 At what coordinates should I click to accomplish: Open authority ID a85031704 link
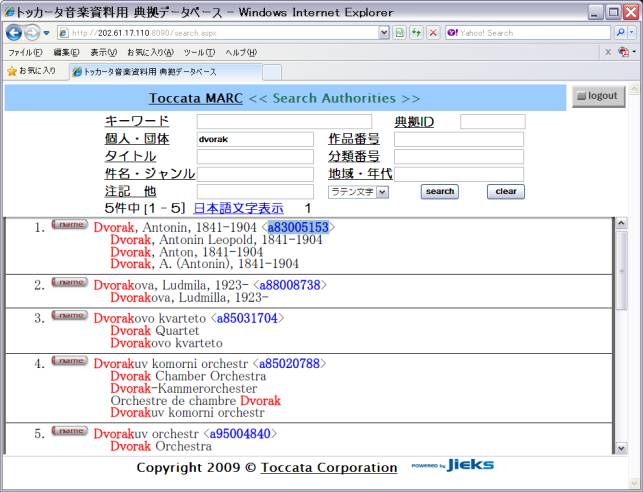247,318
